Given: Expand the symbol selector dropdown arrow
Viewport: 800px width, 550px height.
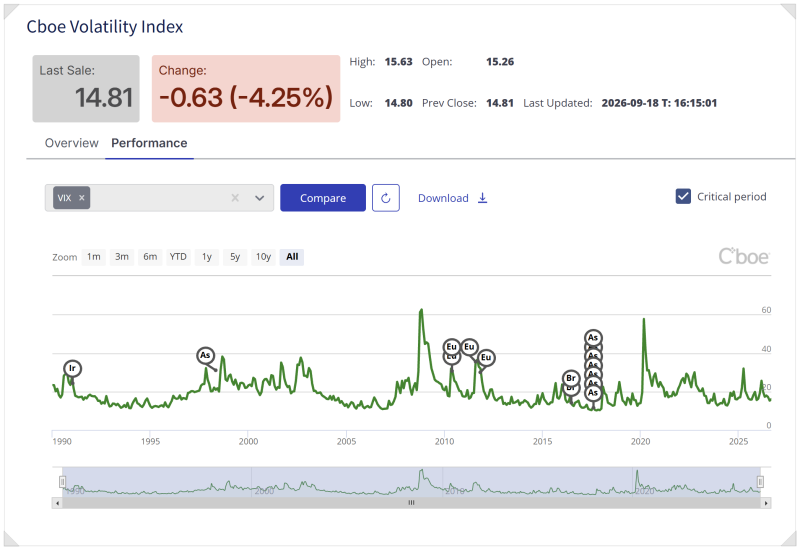Looking at the screenshot, I should 260,198.
